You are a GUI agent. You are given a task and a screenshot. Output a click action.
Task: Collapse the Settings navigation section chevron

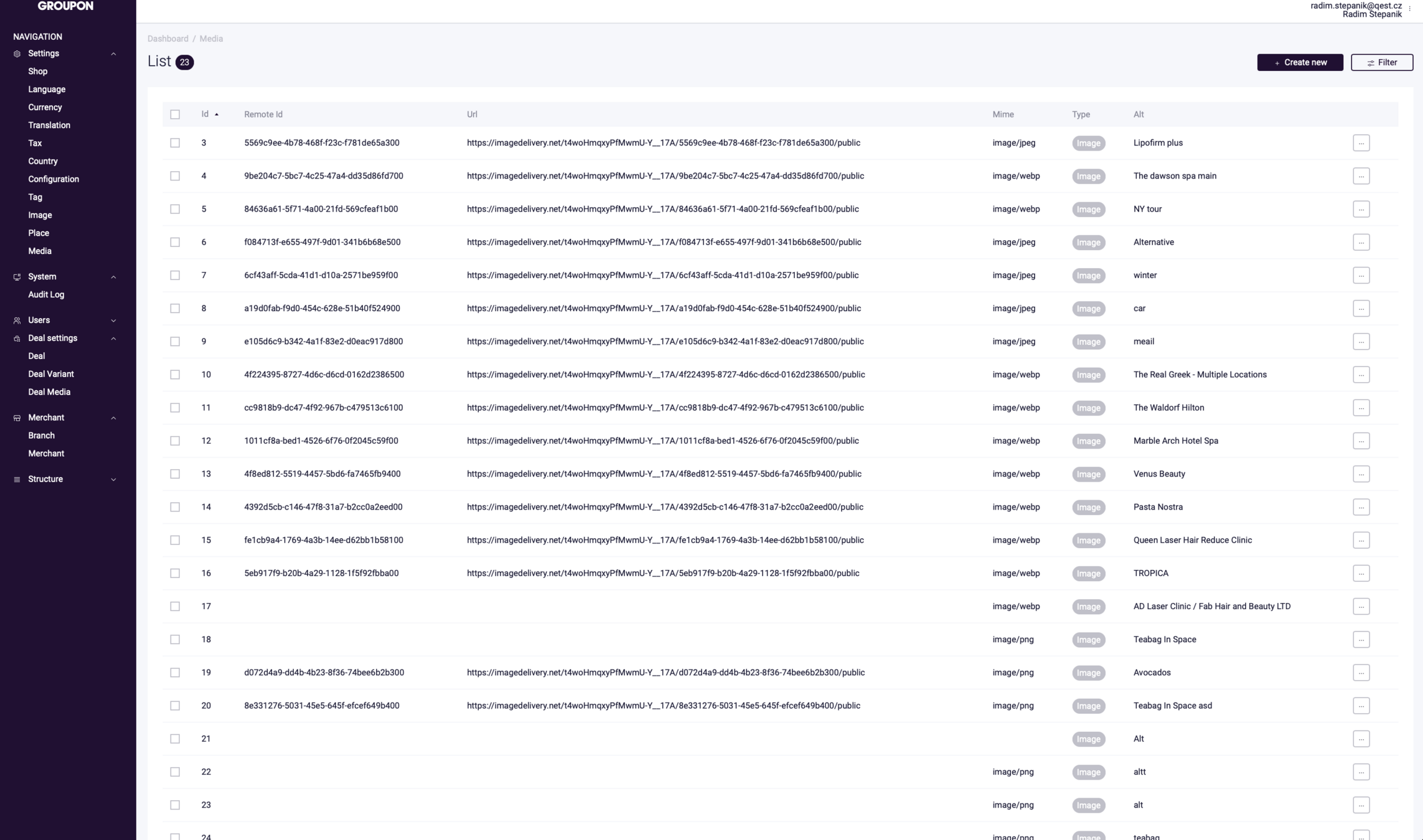(x=113, y=54)
